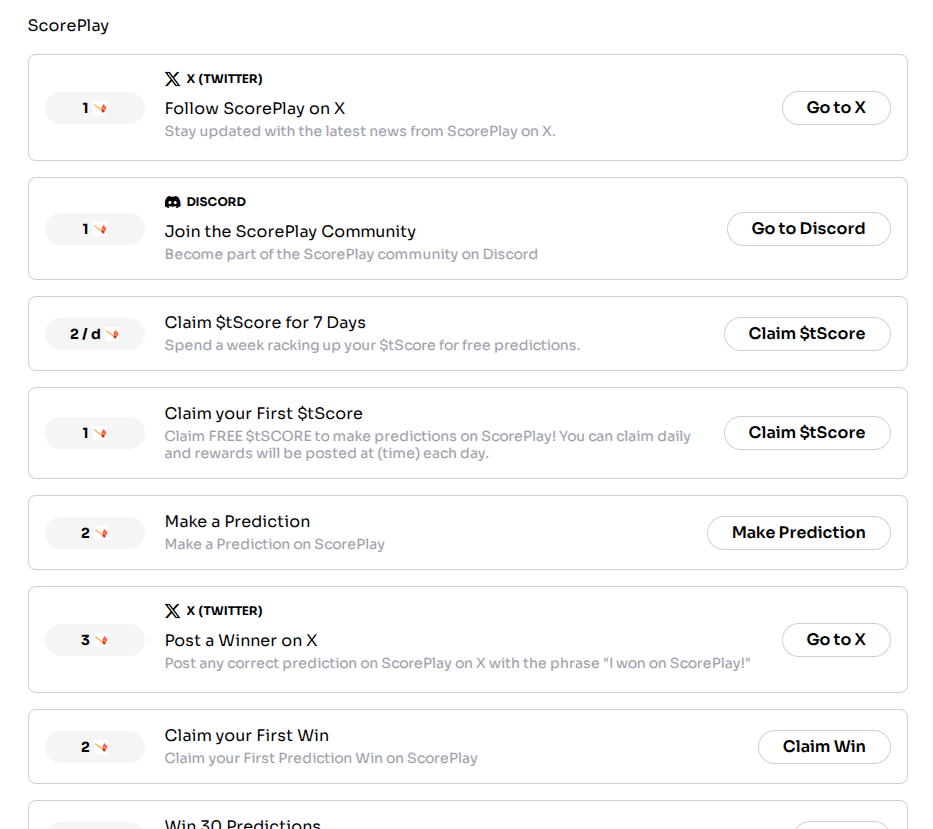Click the Discord logo icon
The image size is (933, 829).
pos(173,202)
